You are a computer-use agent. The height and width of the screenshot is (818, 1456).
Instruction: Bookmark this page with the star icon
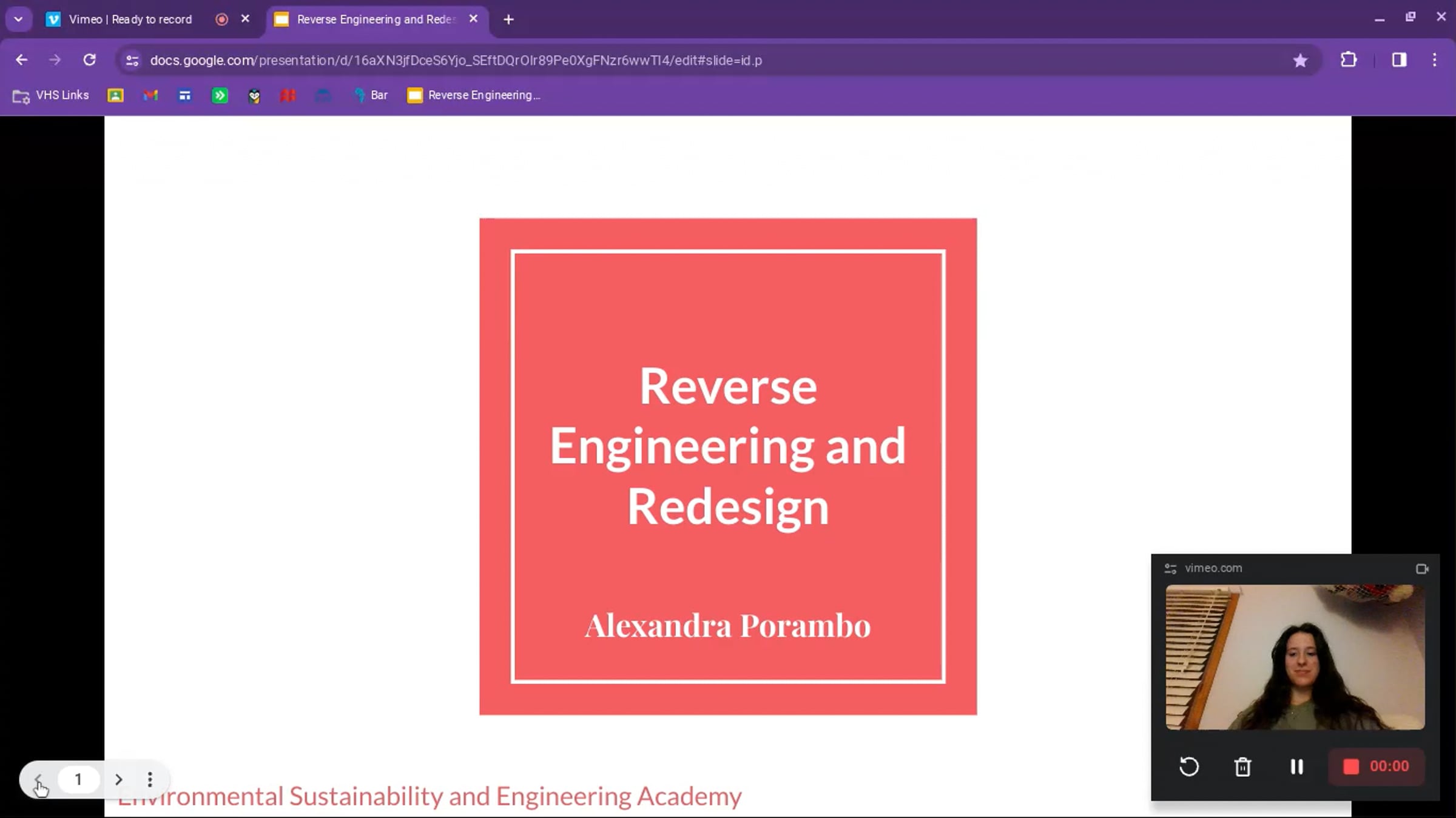1300,60
